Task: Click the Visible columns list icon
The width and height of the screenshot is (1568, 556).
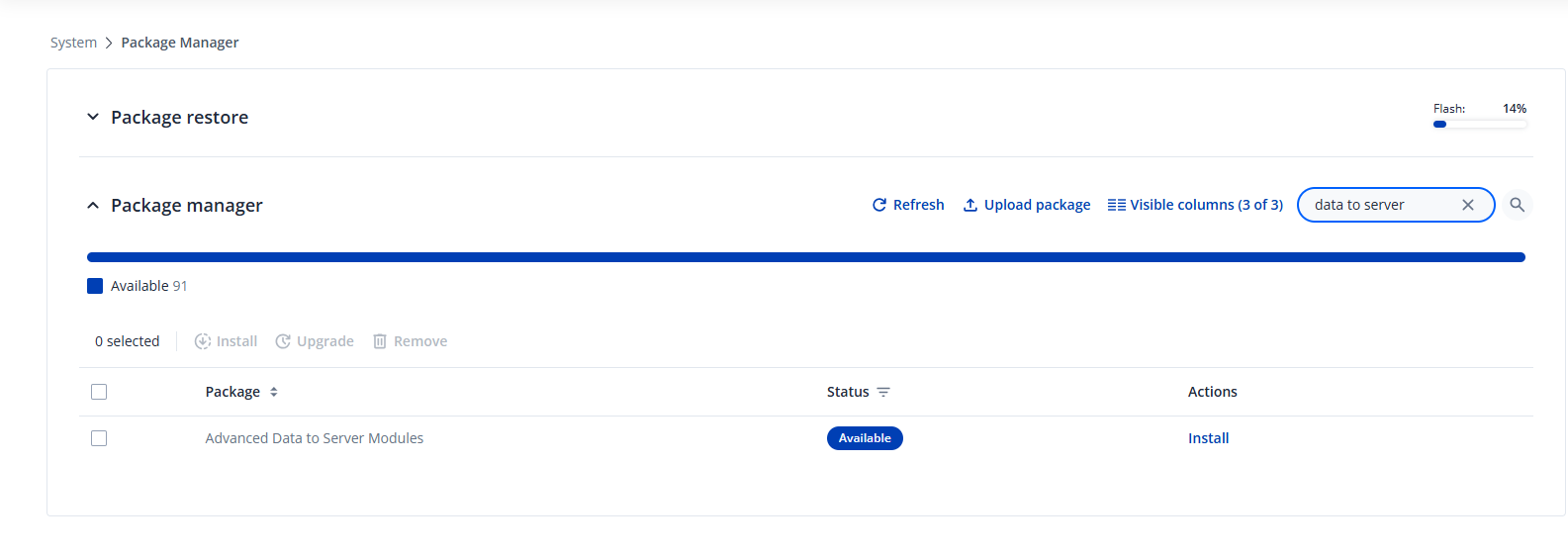Action: [1116, 205]
